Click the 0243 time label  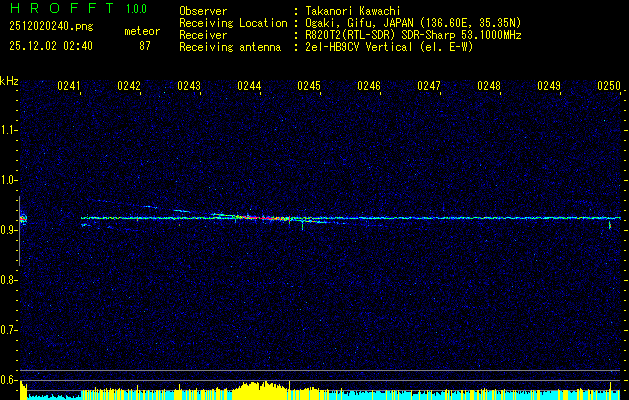(189, 87)
